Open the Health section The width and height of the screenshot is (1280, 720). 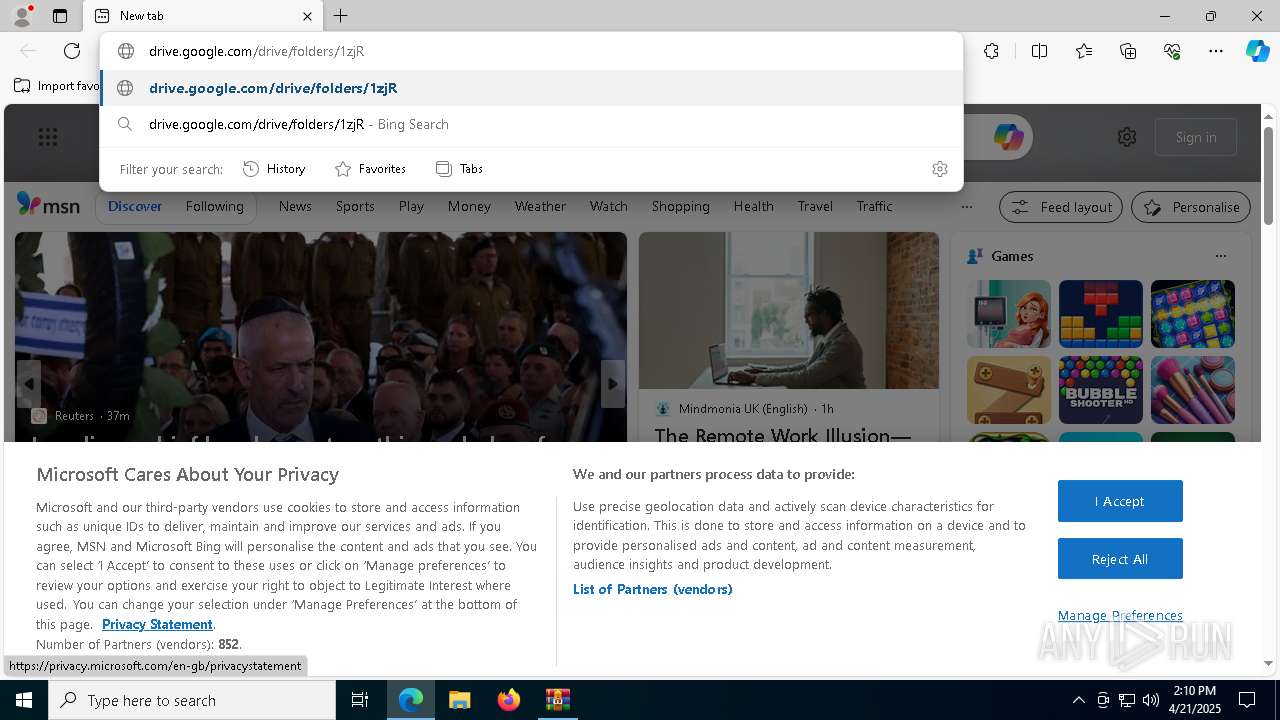753,206
